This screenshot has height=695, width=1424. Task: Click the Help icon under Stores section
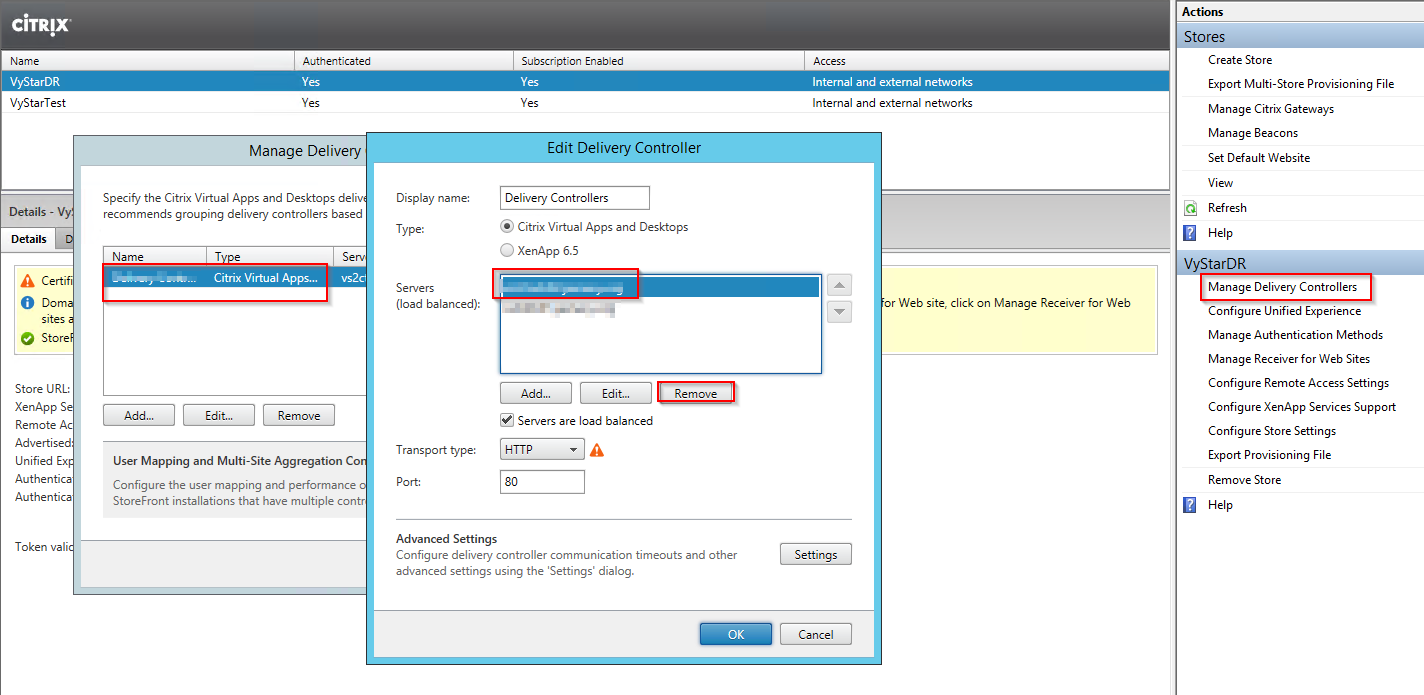coord(1190,233)
